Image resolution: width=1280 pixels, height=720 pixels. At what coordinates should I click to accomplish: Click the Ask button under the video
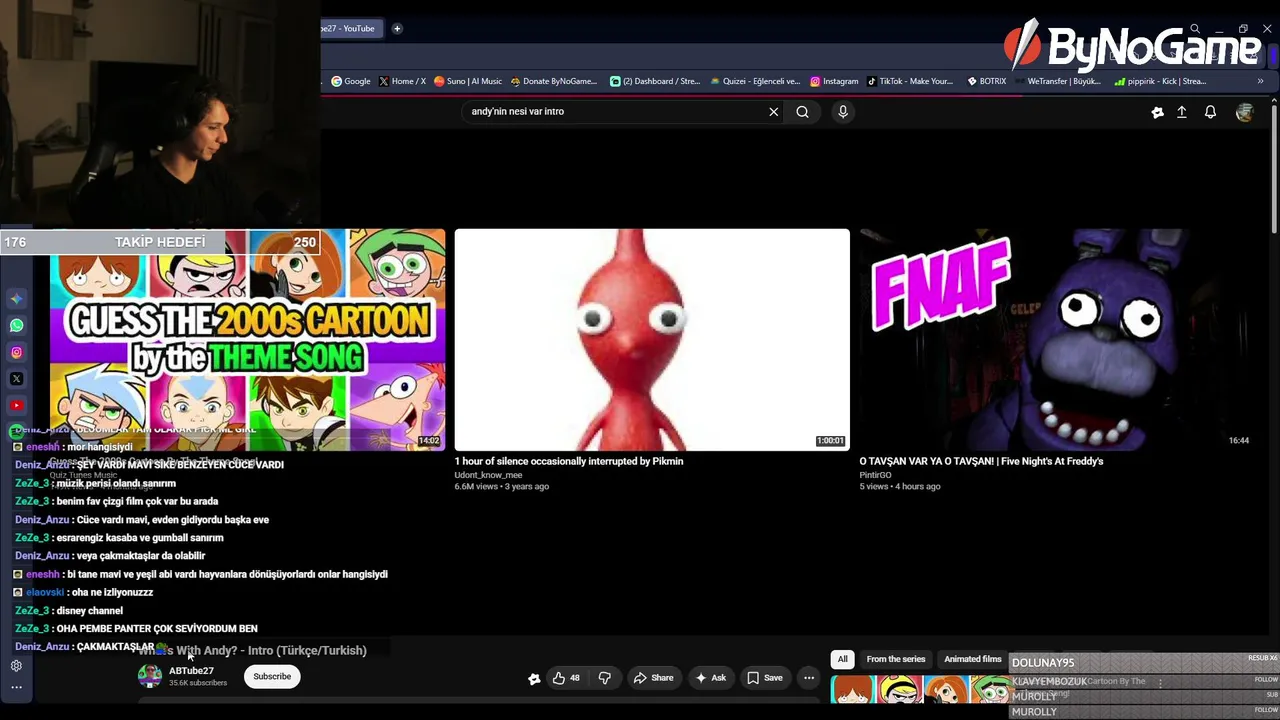[x=711, y=678]
